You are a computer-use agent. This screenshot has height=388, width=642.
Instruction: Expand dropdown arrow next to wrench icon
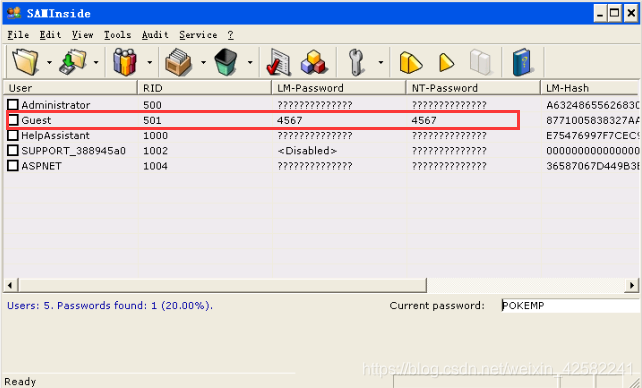381,63
